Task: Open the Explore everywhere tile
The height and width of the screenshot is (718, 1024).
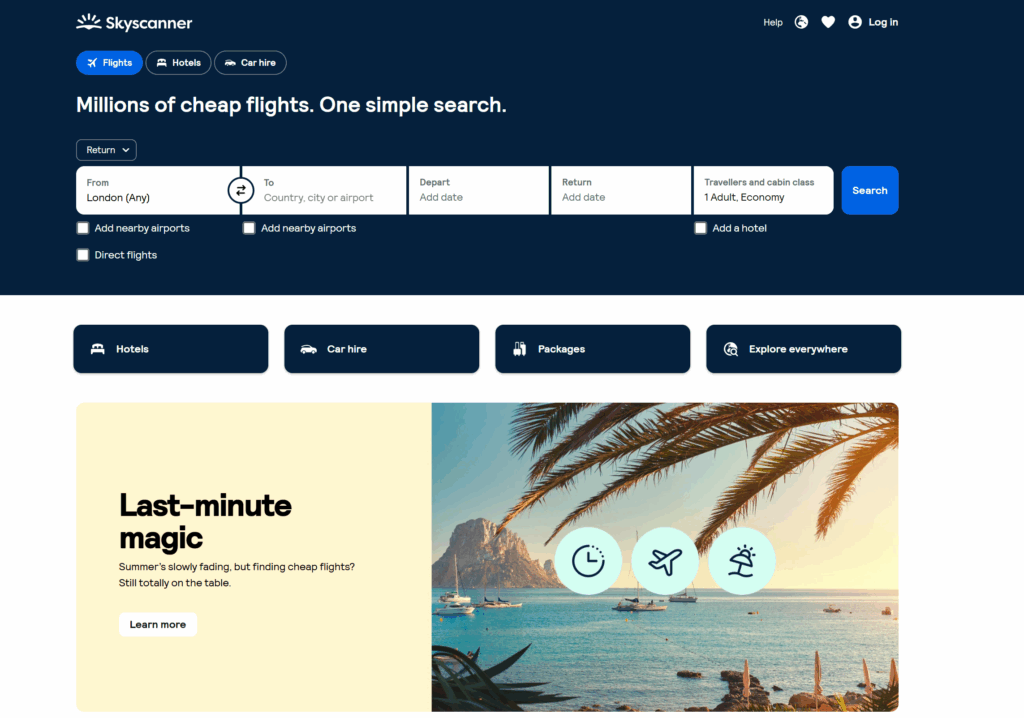Action: [x=803, y=349]
